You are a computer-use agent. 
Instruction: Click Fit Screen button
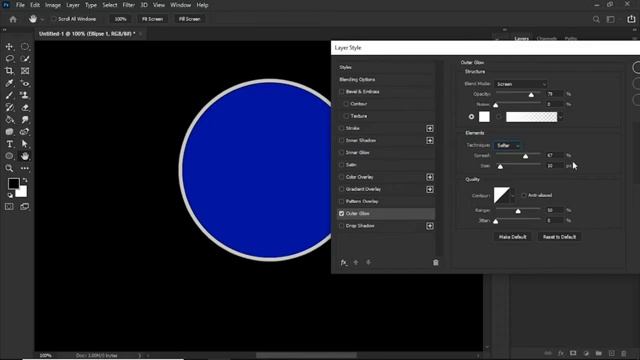tap(152, 19)
